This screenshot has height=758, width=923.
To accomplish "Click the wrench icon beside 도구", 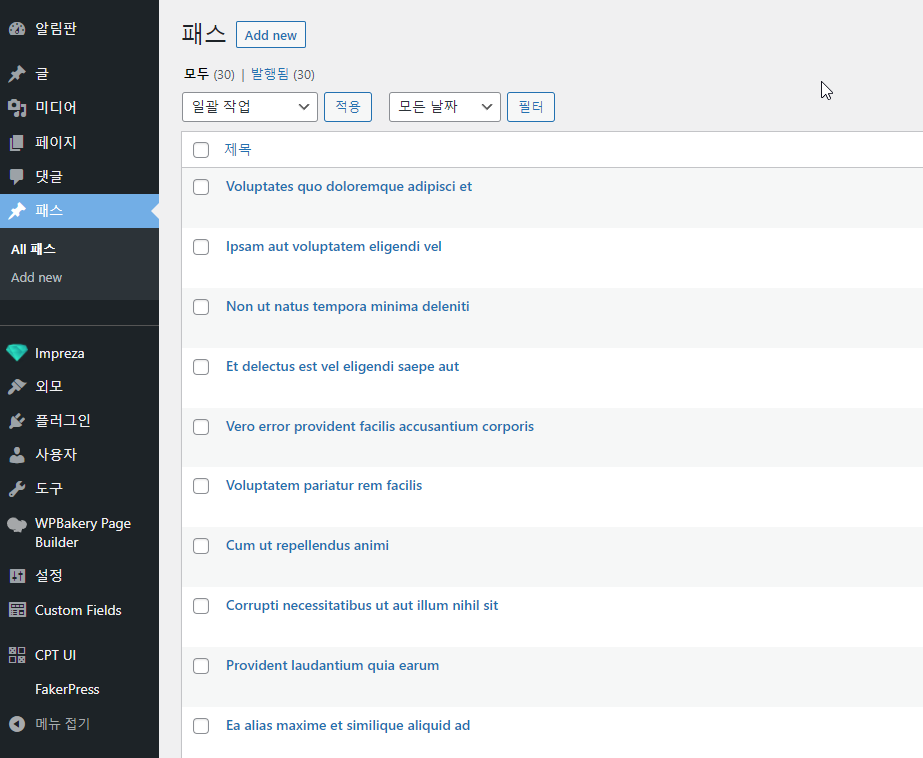I will click(x=17, y=488).
